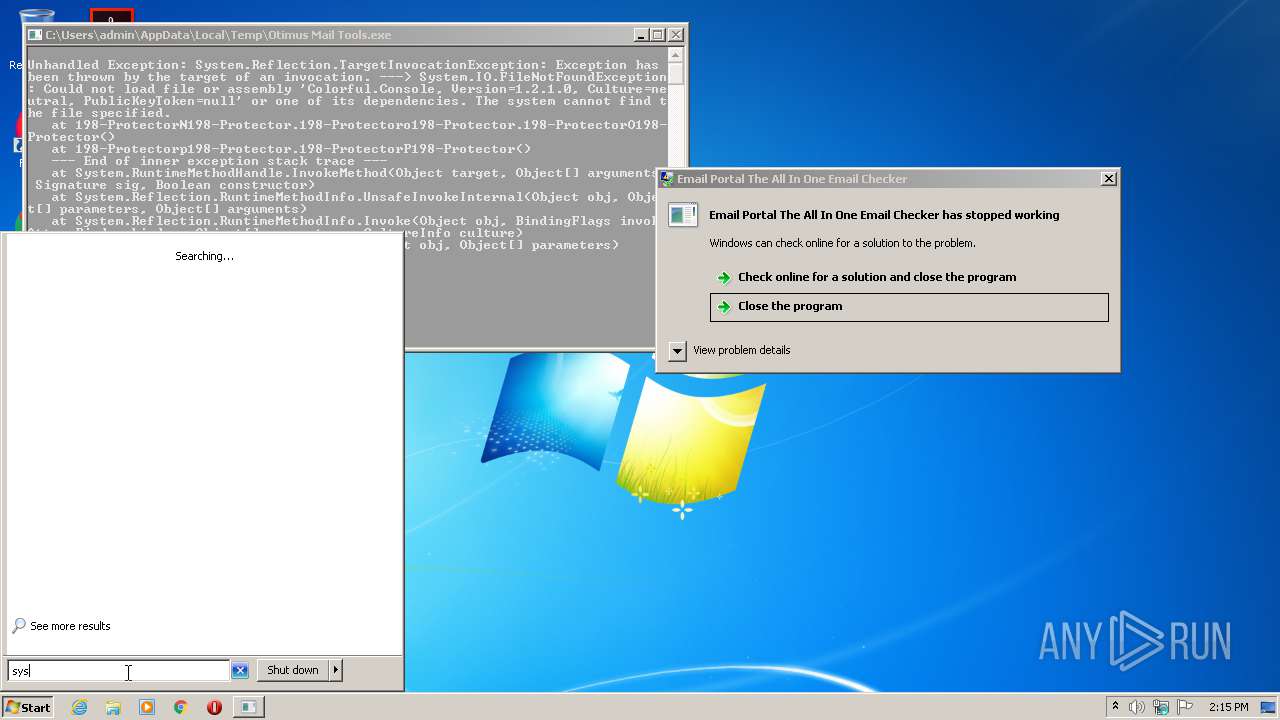This screenshot has height=720, width=1280.
Task: Click the console window system menu icon
Action: (35, 35)
